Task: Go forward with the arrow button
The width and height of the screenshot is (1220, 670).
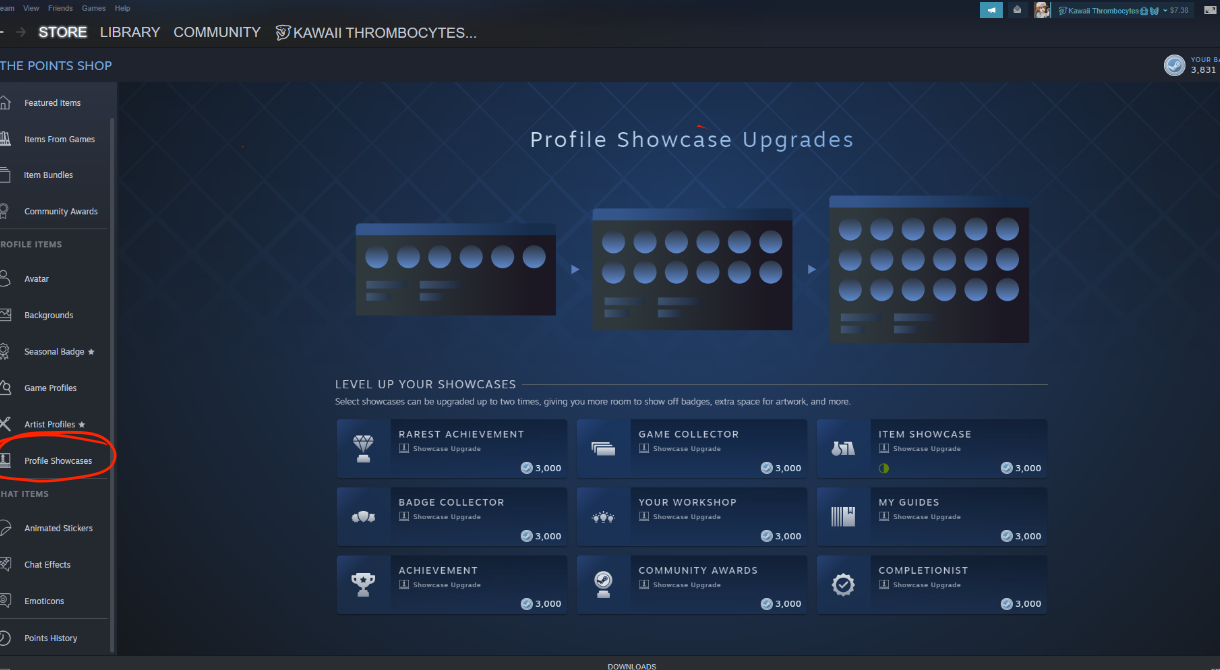Action: [x=21, y=32]
